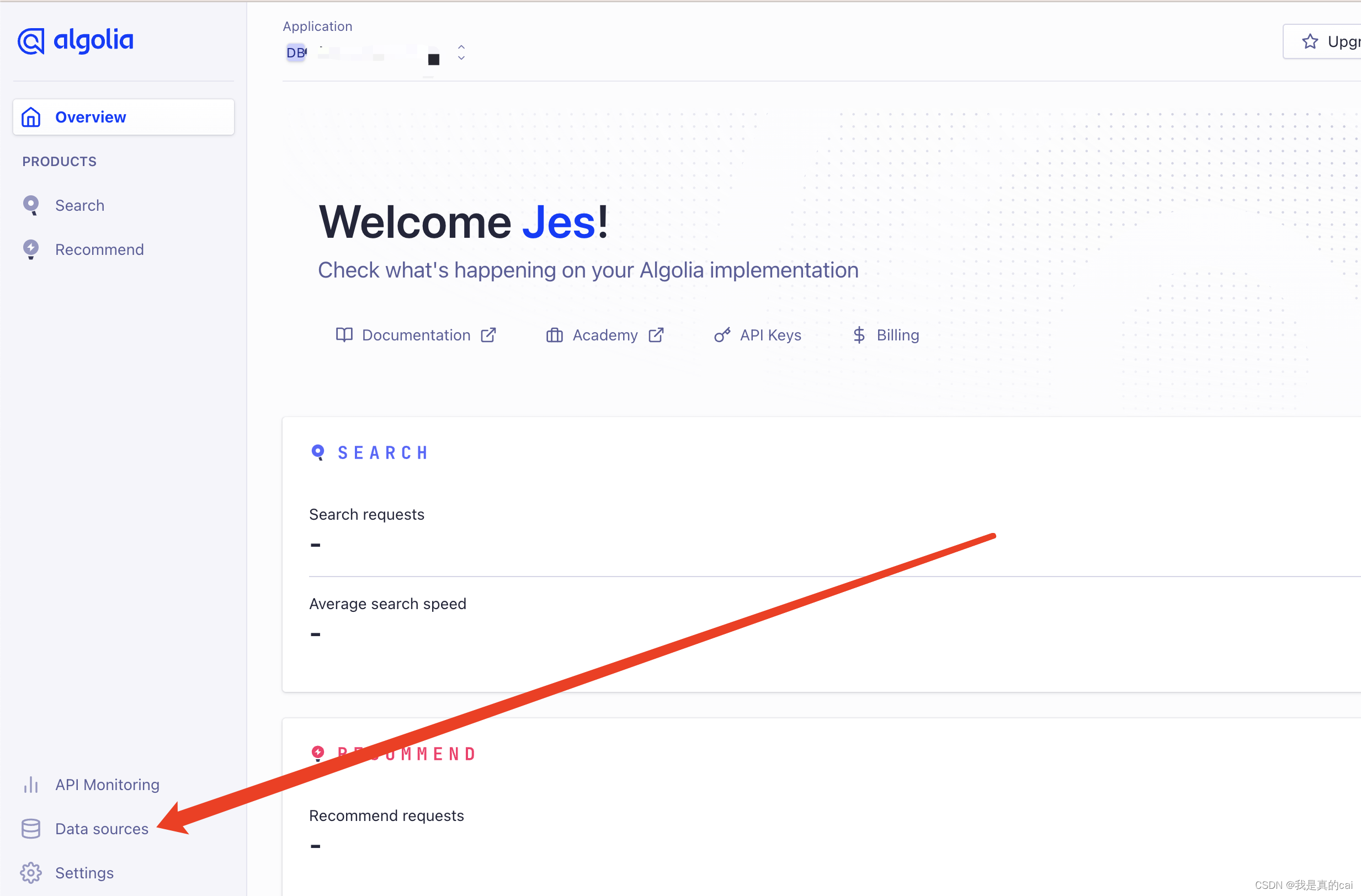Click the Settings gear icon
1361x896 pixels.
(x=31, y=873)
